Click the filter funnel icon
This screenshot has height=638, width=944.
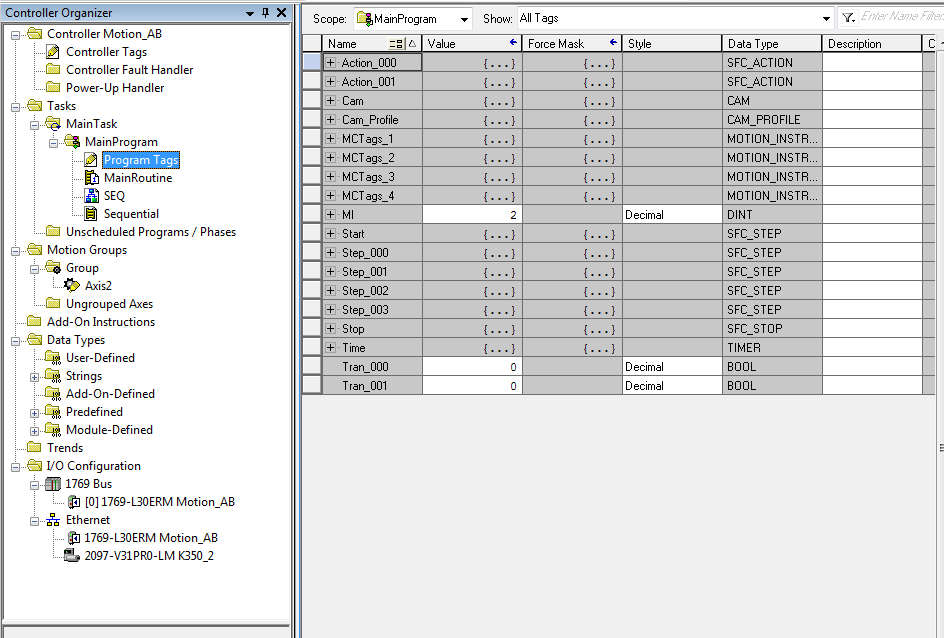(x=848, y=18)
